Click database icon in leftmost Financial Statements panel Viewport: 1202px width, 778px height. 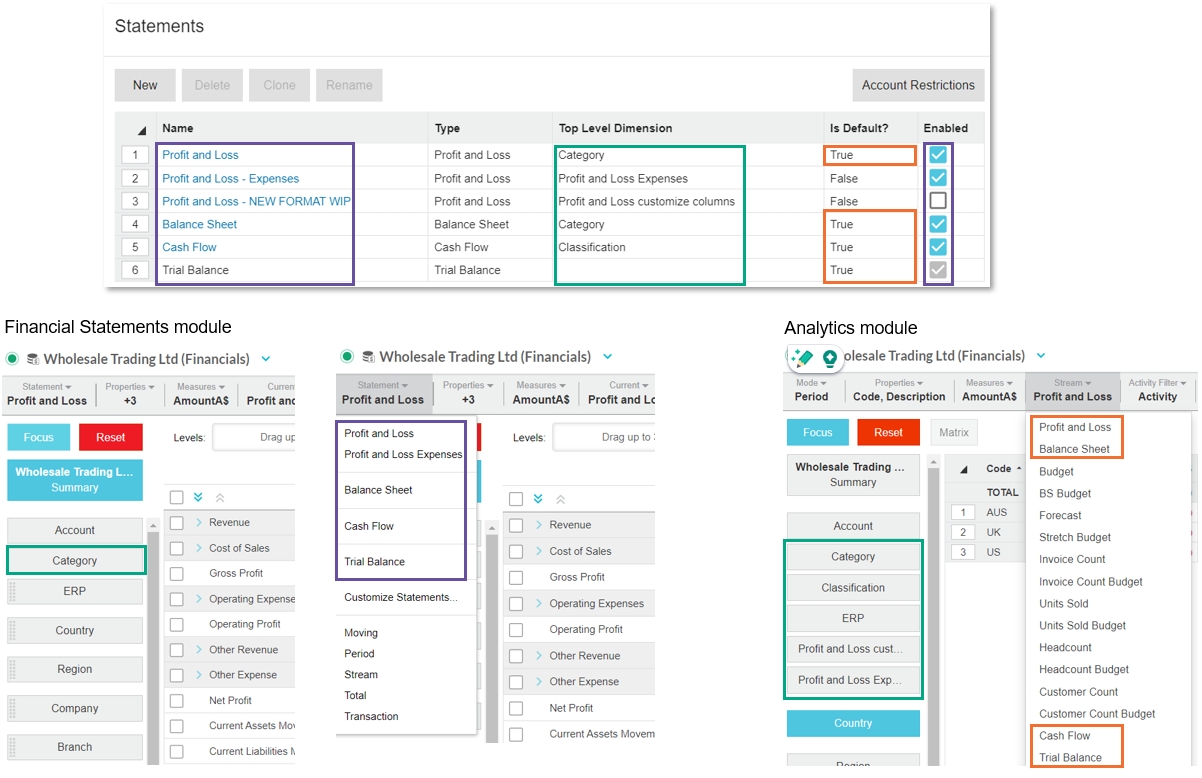pyautogui.click(x=32, y=359)
